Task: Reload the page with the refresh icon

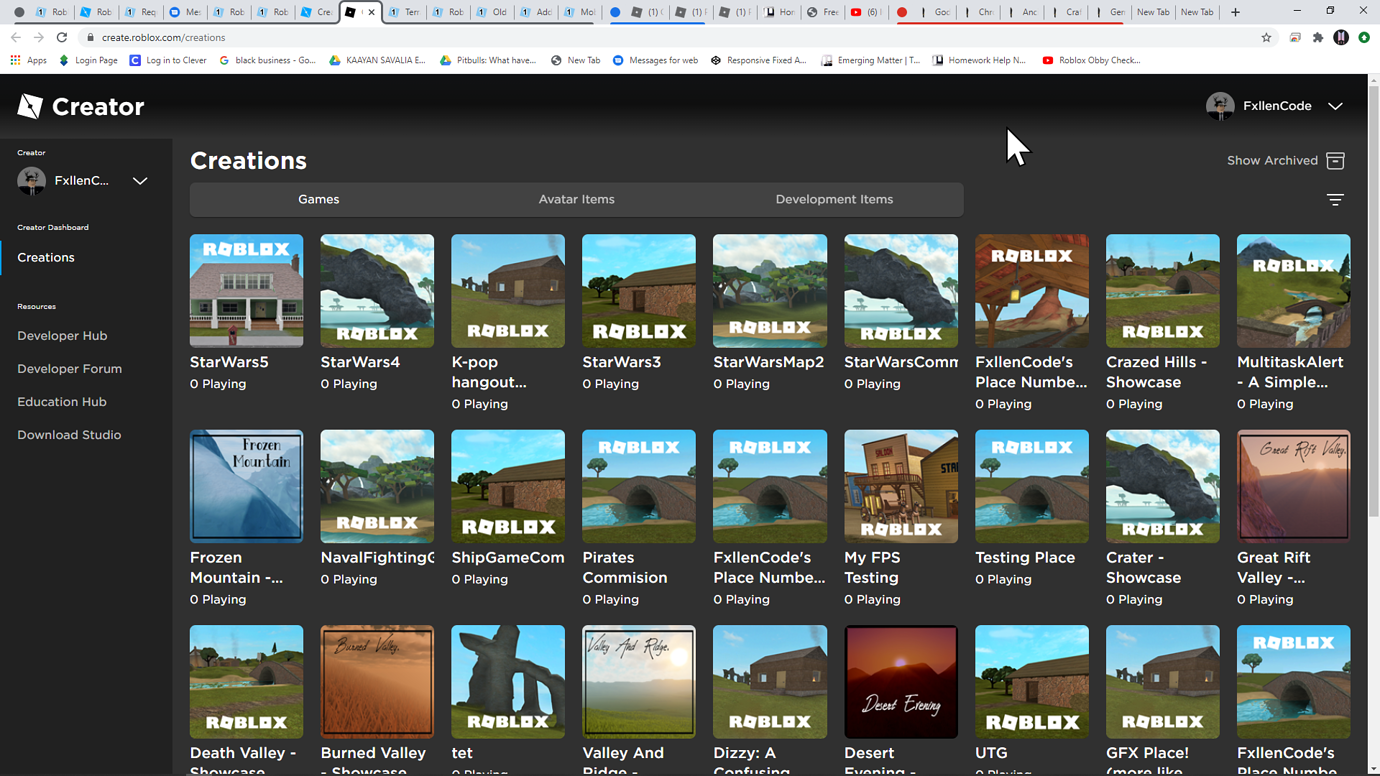Action: coord(62,37)
